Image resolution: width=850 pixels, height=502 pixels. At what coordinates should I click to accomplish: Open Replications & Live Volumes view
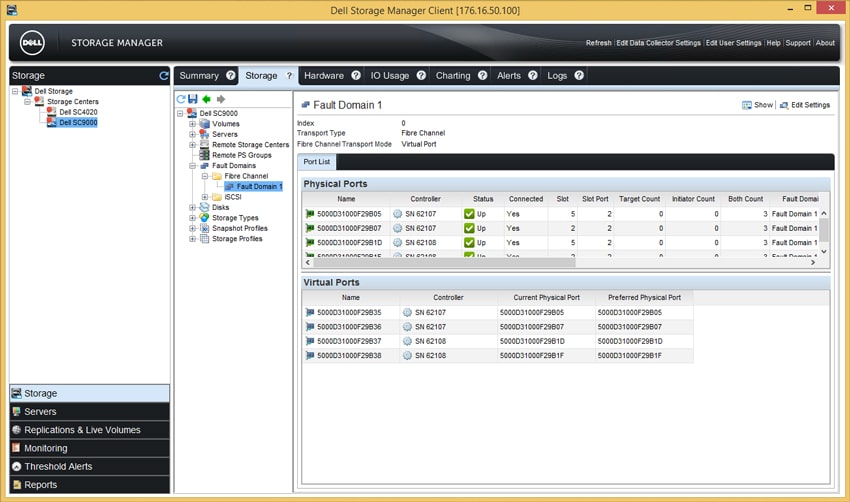[89, 430]
